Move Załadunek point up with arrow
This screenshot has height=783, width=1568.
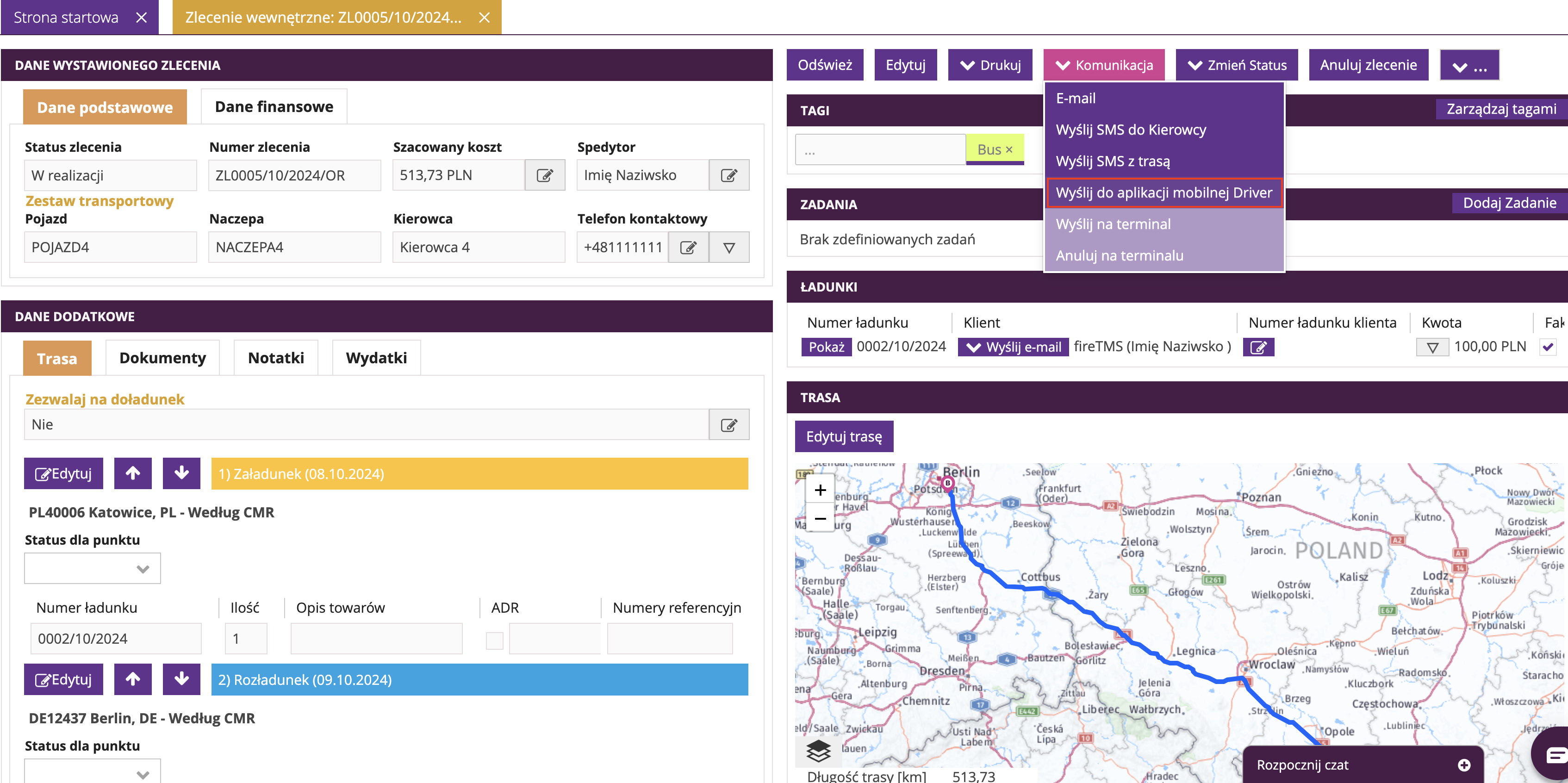(133, 473)
